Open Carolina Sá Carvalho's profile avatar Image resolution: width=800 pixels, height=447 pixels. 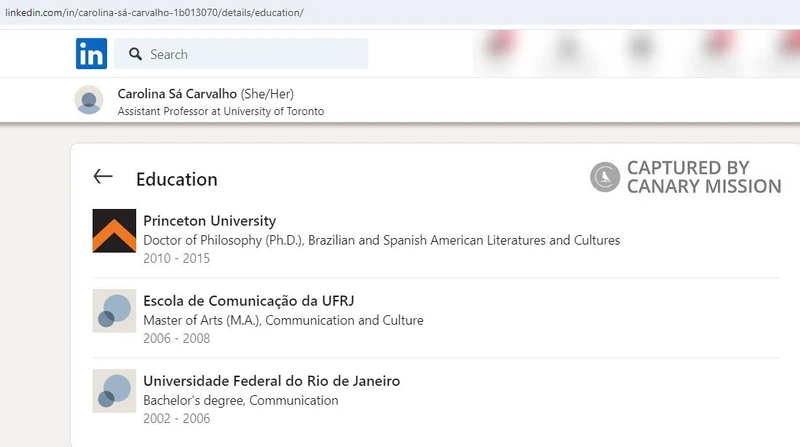(x=89, y=100)
